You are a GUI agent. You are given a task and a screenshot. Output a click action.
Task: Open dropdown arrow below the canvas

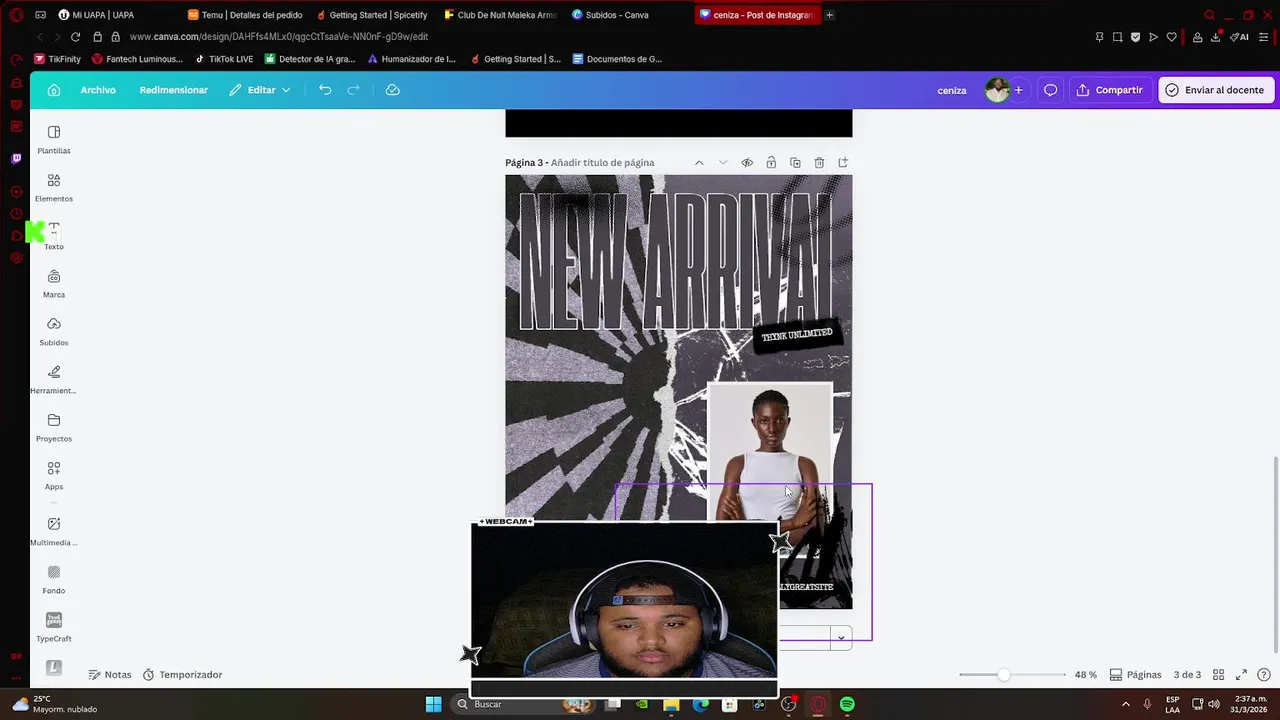pos(841,637)
